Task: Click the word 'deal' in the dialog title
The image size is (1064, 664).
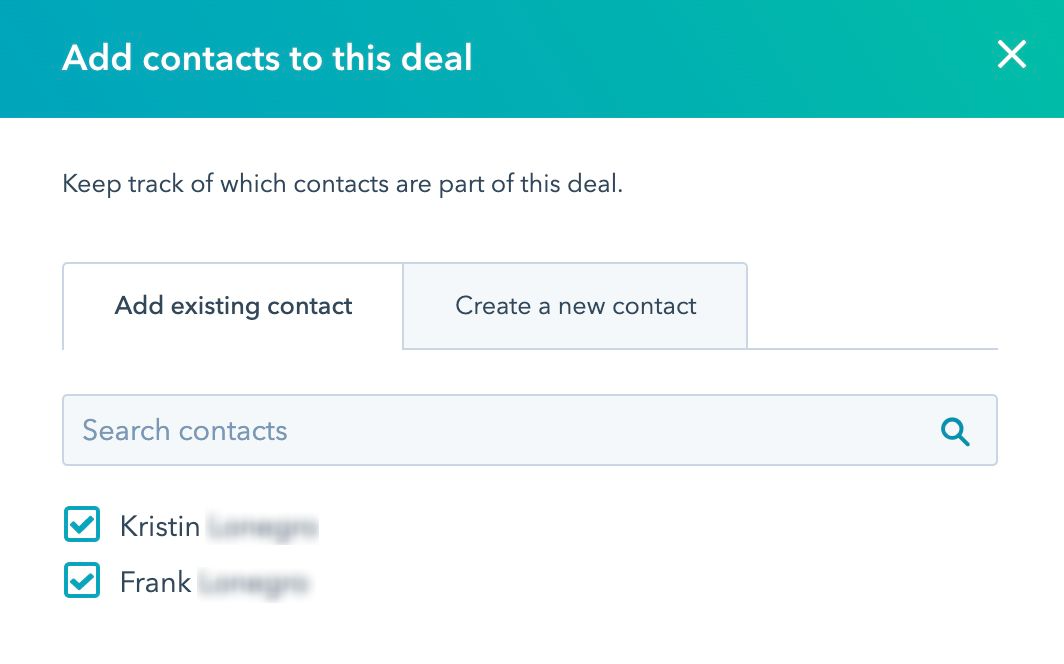Action: [432, 58]
